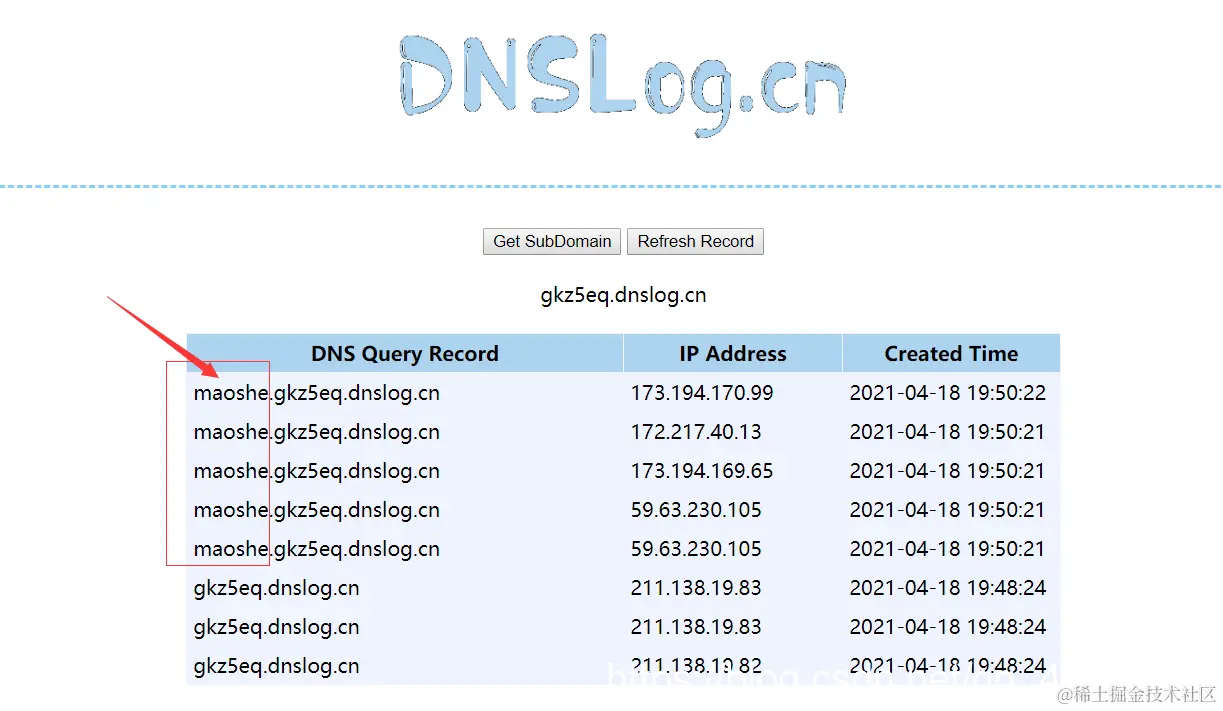The height and width of the screenshot is (711, 1223).
Task: Click DNS record in the 173.194.169.65 row
Action: (317, 471)
